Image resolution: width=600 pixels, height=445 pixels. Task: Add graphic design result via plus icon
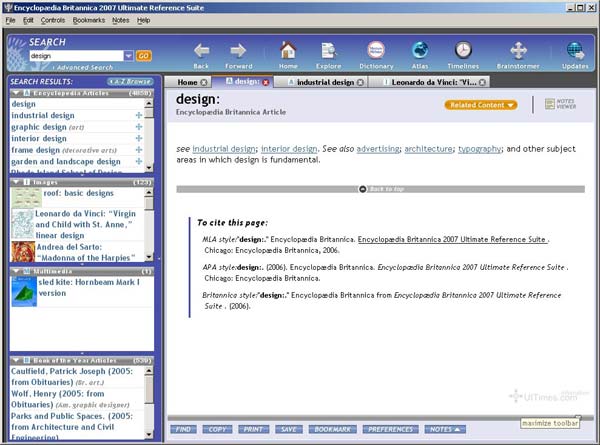point(139,127)
